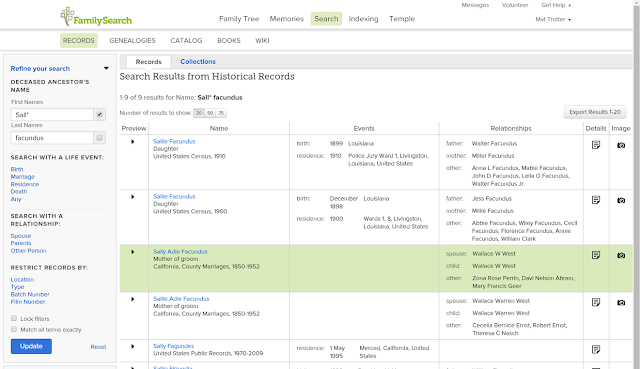
Task: Open Refine your search heading link
Action: 40,69
